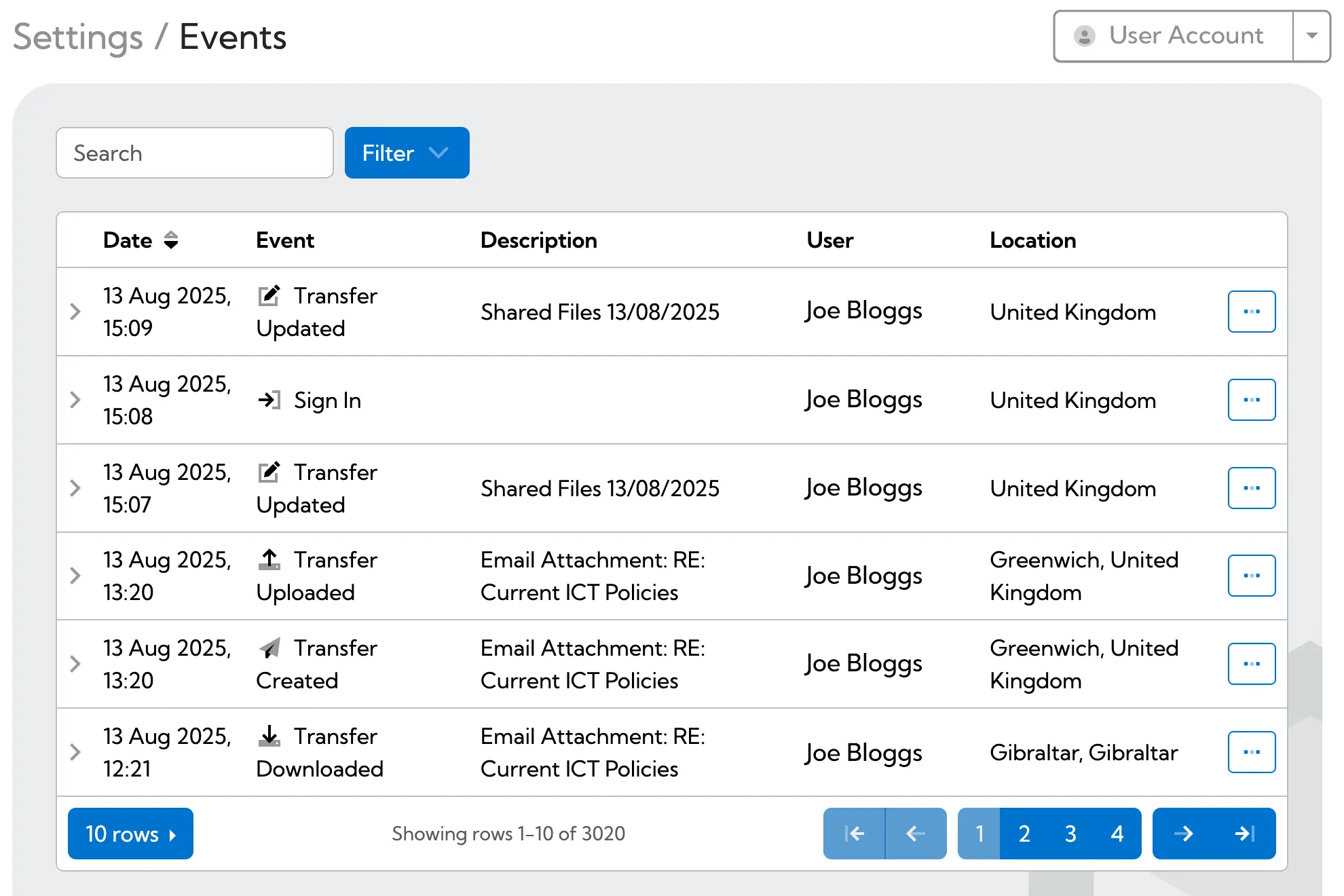Go to the next page arrow
The height and width of the screenshot is (896, 1344).
1183,834
